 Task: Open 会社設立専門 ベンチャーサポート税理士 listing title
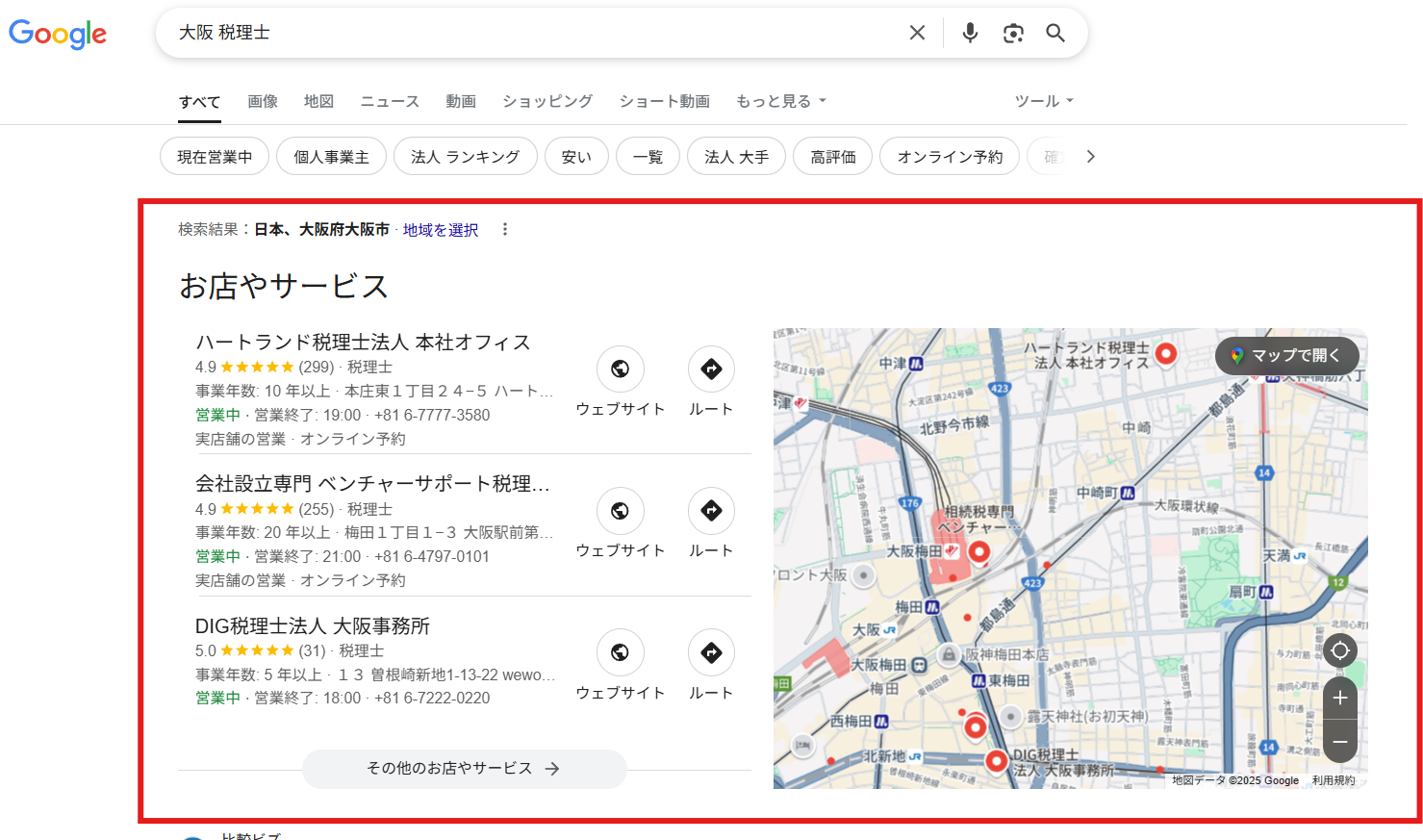372,484
